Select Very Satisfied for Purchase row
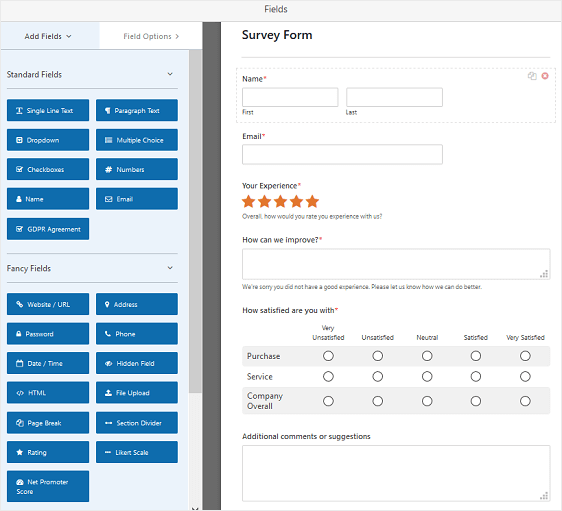The width and height of the screenshot is (562, 511). [x=525, y=356]
